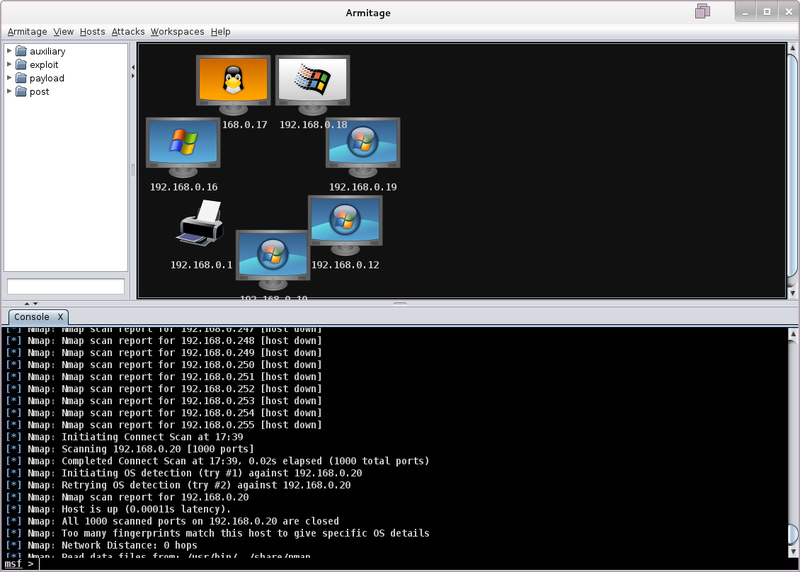Select the Windows XP host 192.168.0.16
This screenshot has height=572, width=800.
(183, 147)
